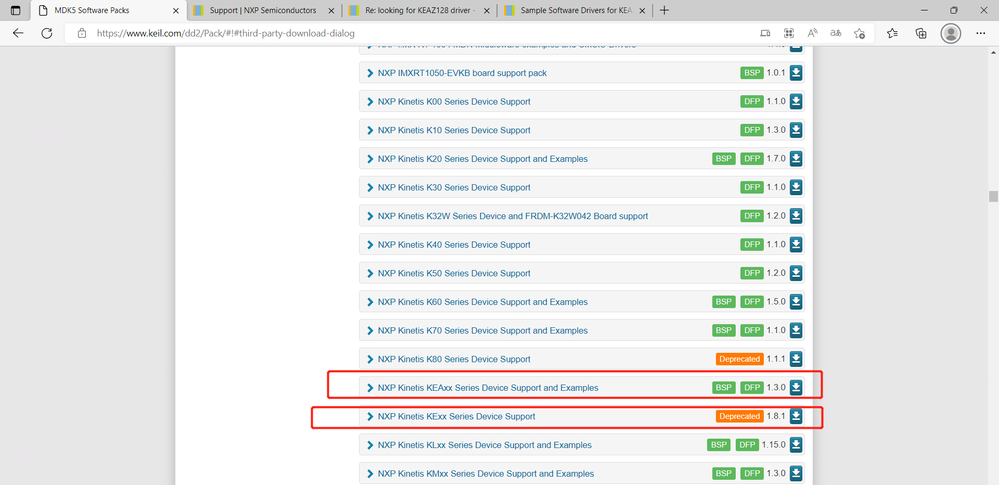This screenshot has width=999, height=485.
Task: Expand Kinetis K30 Series Device Support
Action: point(370,188)
